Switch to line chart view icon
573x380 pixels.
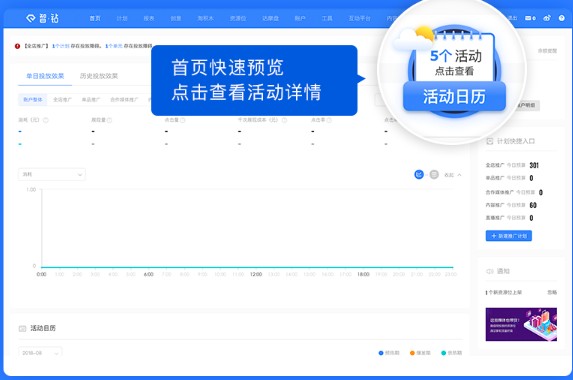[419, 175]
